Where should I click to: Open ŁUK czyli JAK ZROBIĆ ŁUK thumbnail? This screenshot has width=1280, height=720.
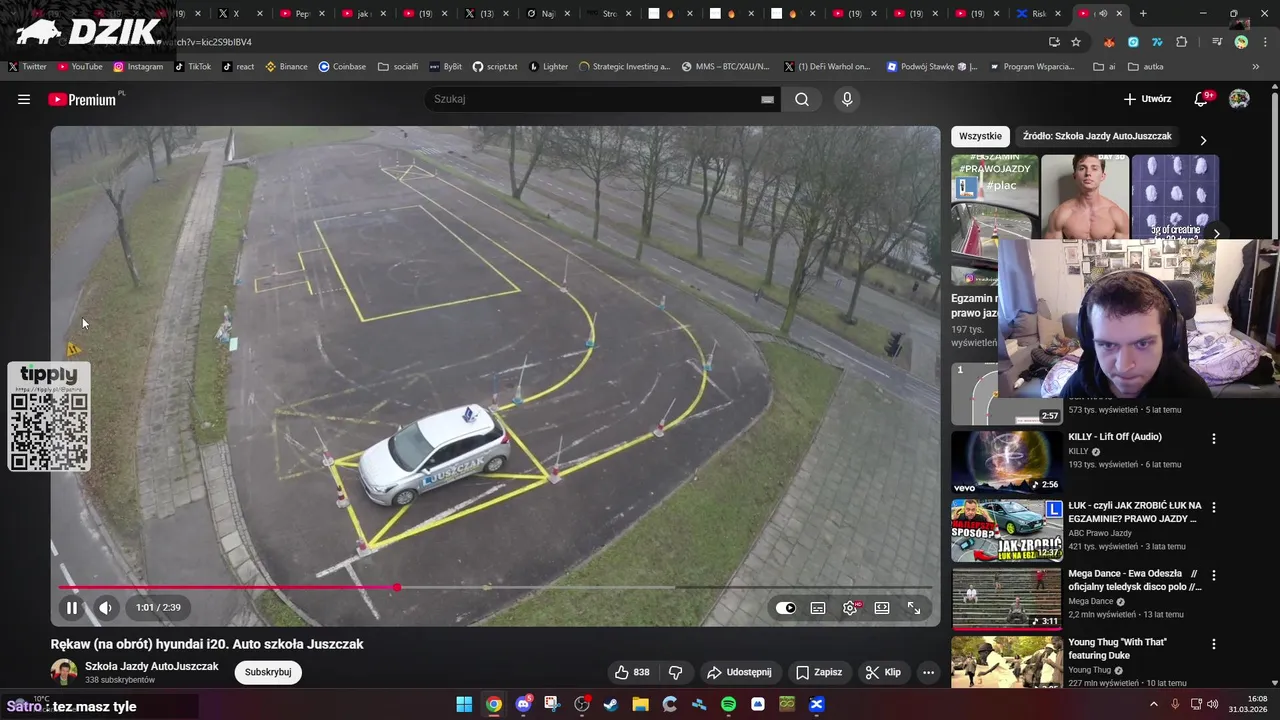(1006, 530)
